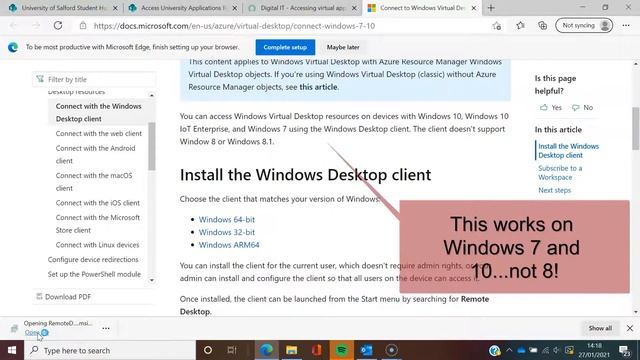
Task: Download the Windows 64-bit client
Action: click(x=227, y=219)
